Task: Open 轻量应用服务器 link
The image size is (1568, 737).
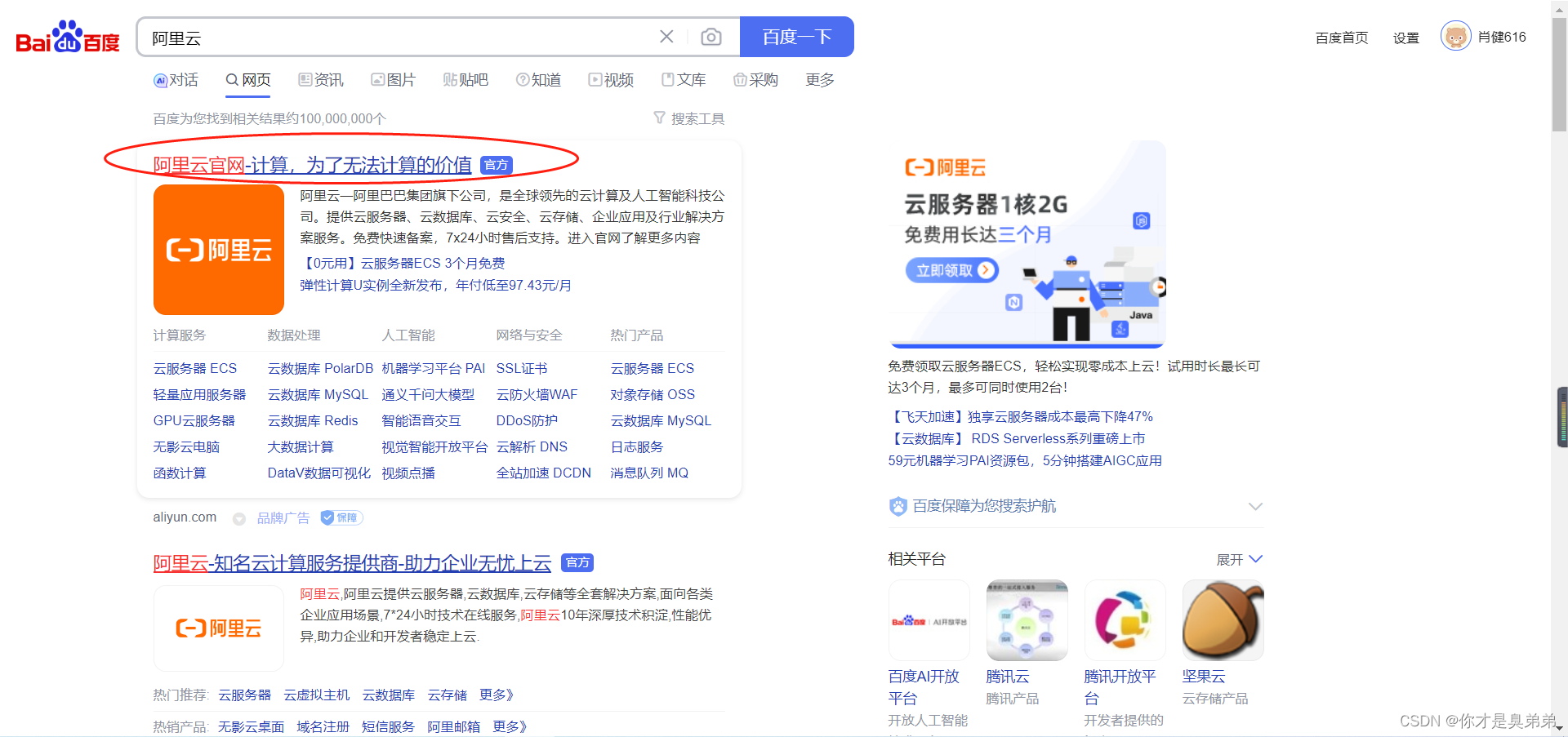Action: coord(199,394)
